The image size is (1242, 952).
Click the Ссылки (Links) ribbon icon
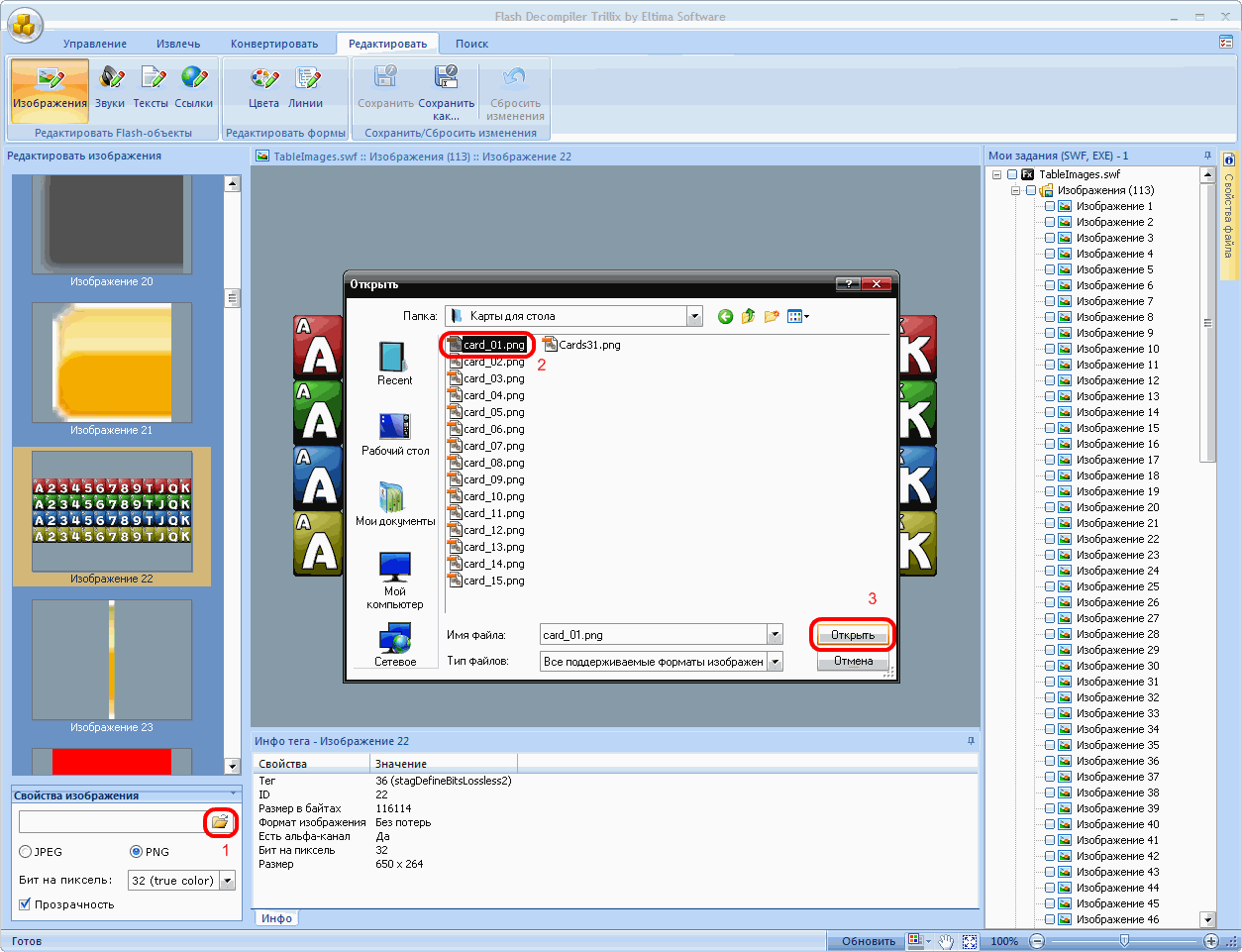(194, 85)
